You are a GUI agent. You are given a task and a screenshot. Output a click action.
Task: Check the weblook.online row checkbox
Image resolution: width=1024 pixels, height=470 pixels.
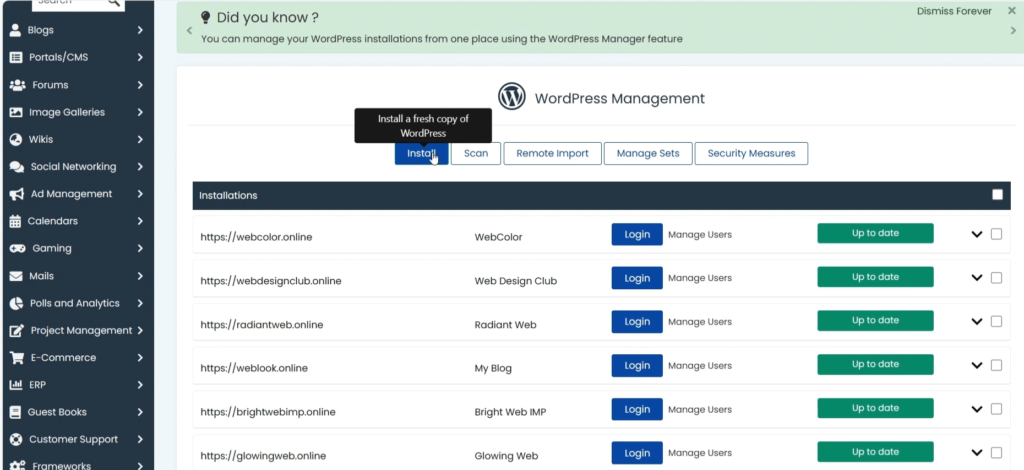pos(996,365)
